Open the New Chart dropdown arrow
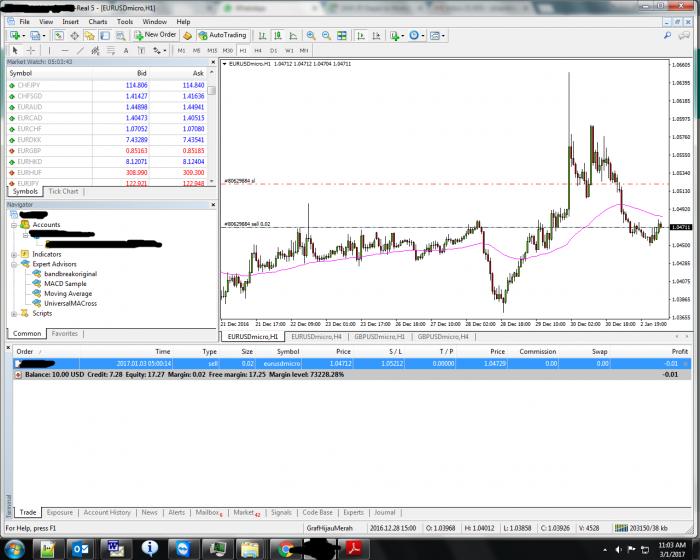 tap(24, 36)
